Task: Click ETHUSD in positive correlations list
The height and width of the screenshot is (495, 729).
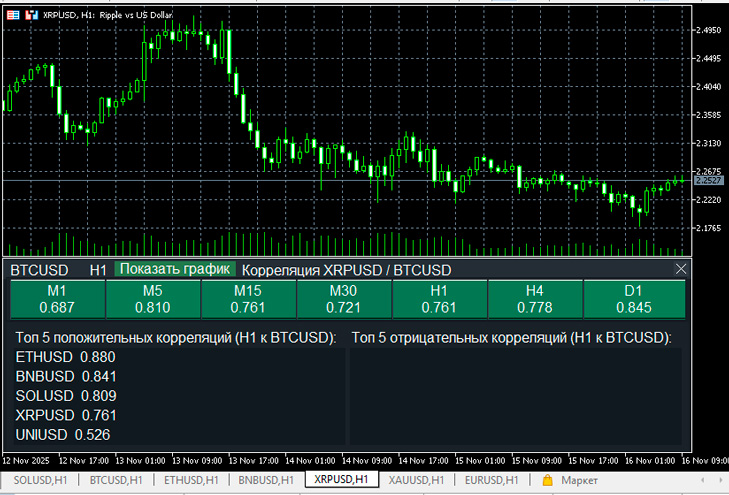Action: 45,357
